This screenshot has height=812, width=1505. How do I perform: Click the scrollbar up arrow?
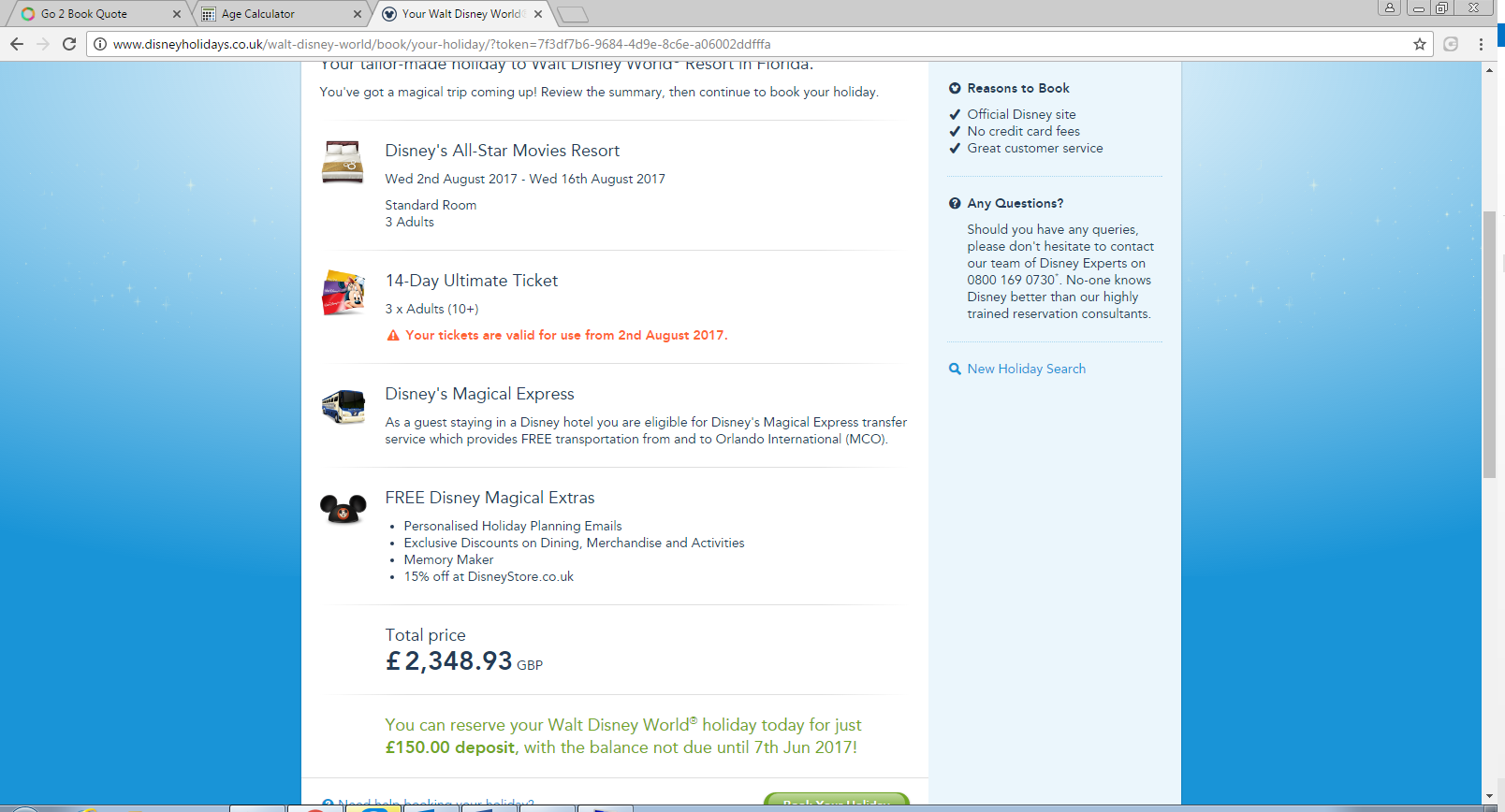point(1489,71)
